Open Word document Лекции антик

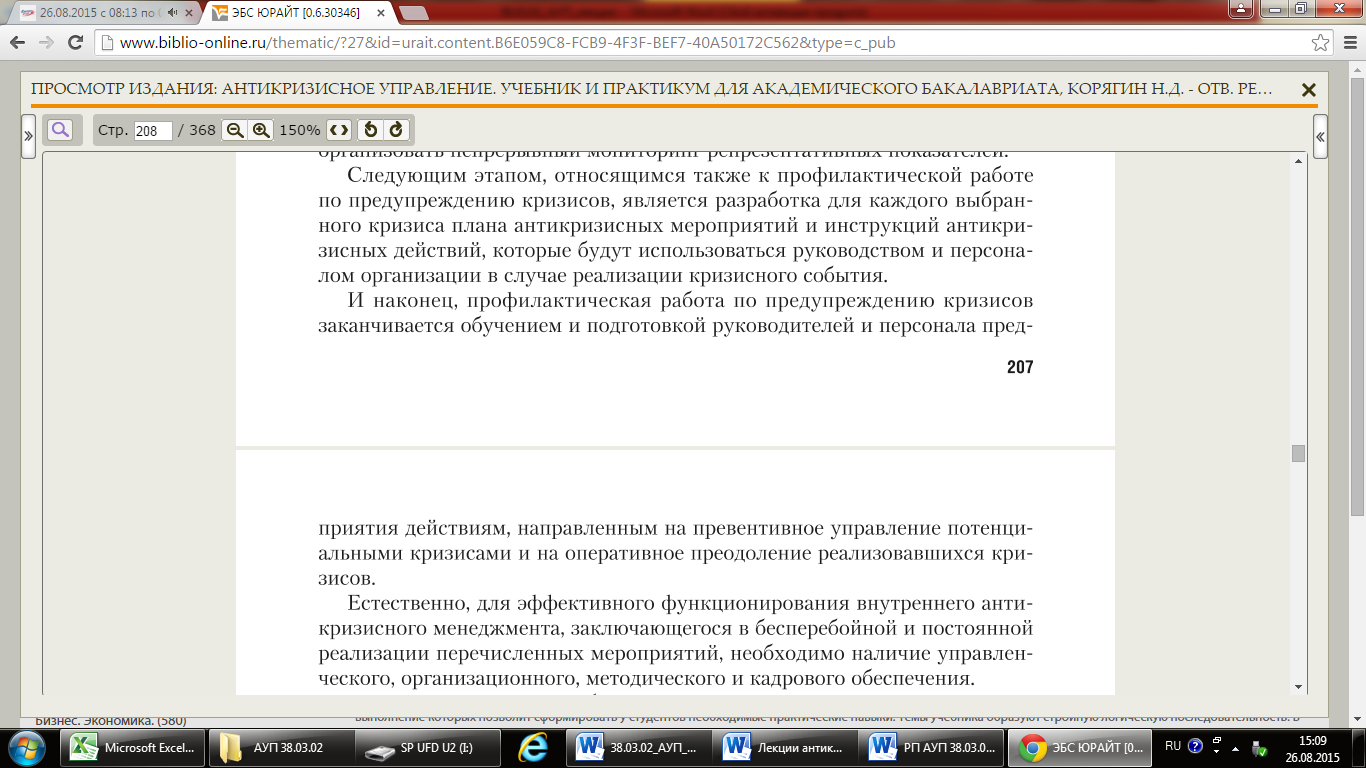pyautogui.click(x=785, y=747)
